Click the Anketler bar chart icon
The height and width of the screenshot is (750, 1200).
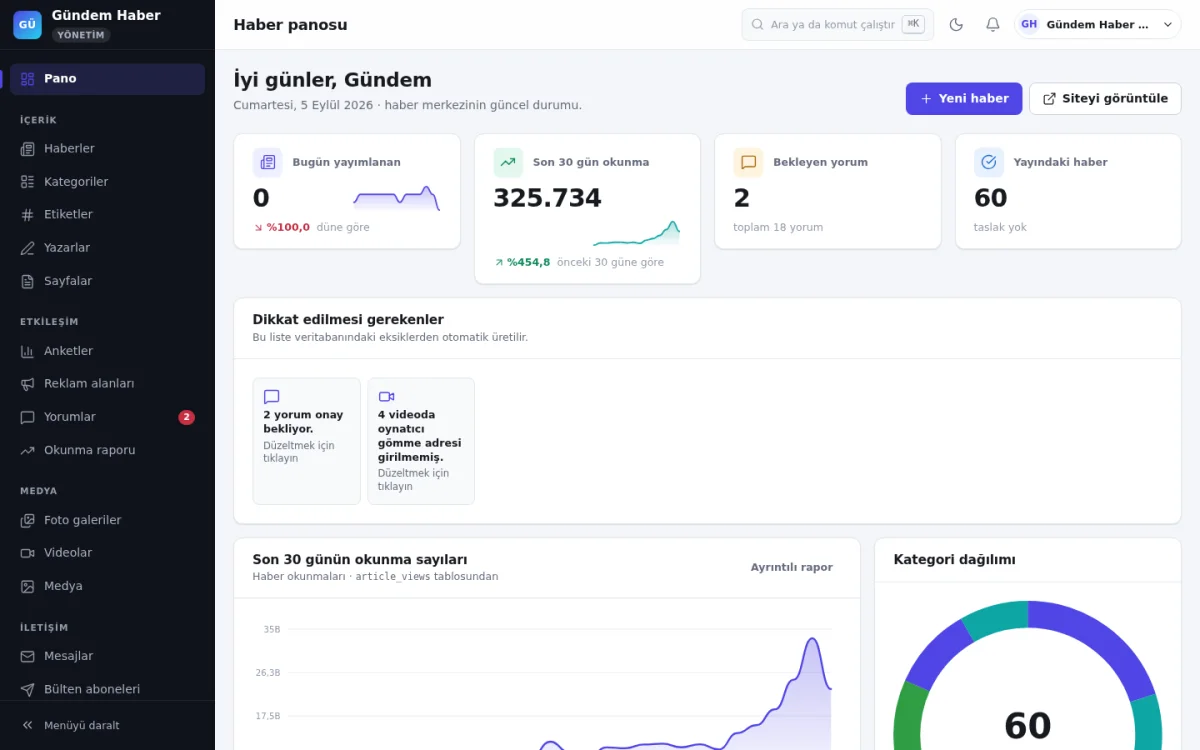(x=27, y=351)
